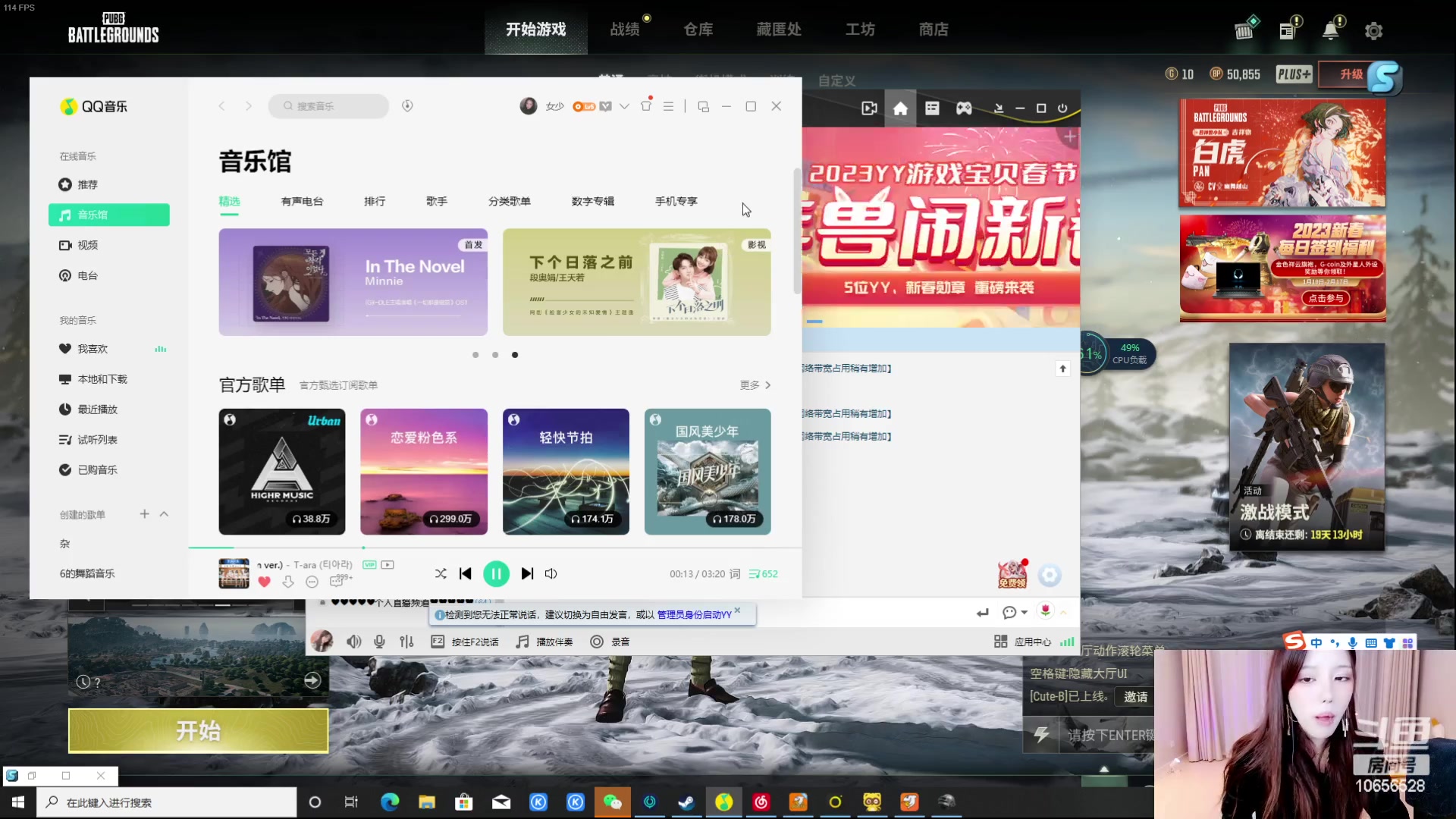
Task: Focus the QQ Music search field
Action: coord(328,106)
